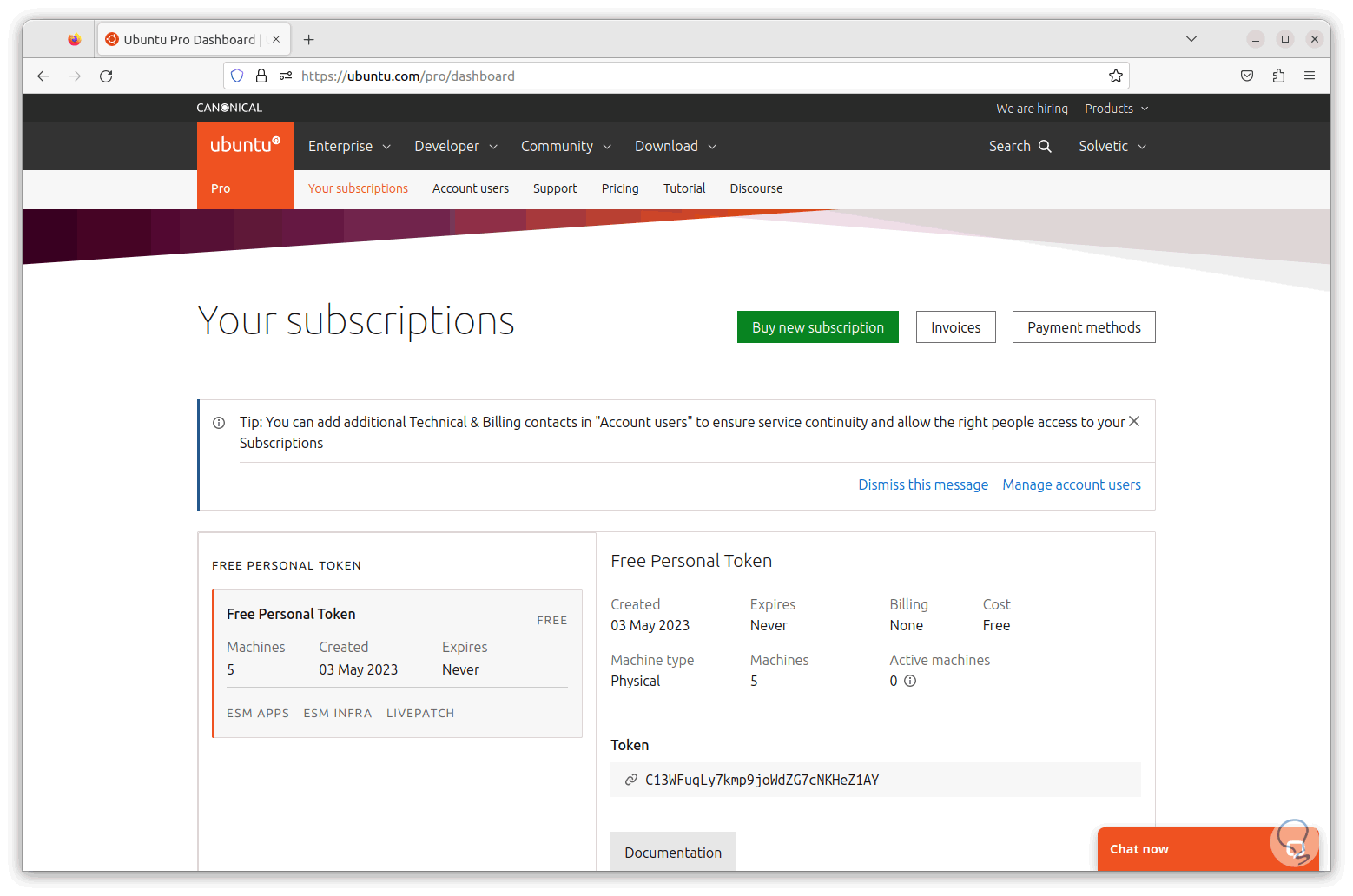Image resolution: width=1353 pixels, height=896 pixels.
Task: Click the Your subscriptions page heading
Action: tap(356, 321)
